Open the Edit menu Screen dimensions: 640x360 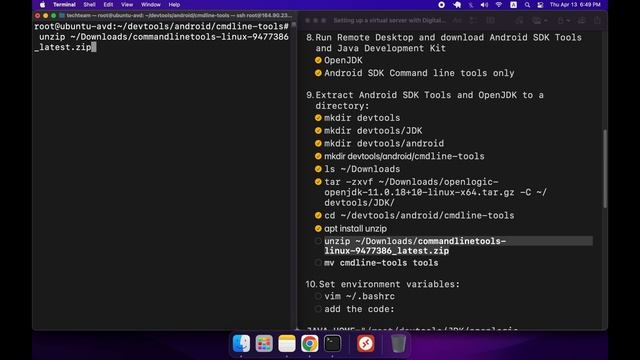pos(108,5)
